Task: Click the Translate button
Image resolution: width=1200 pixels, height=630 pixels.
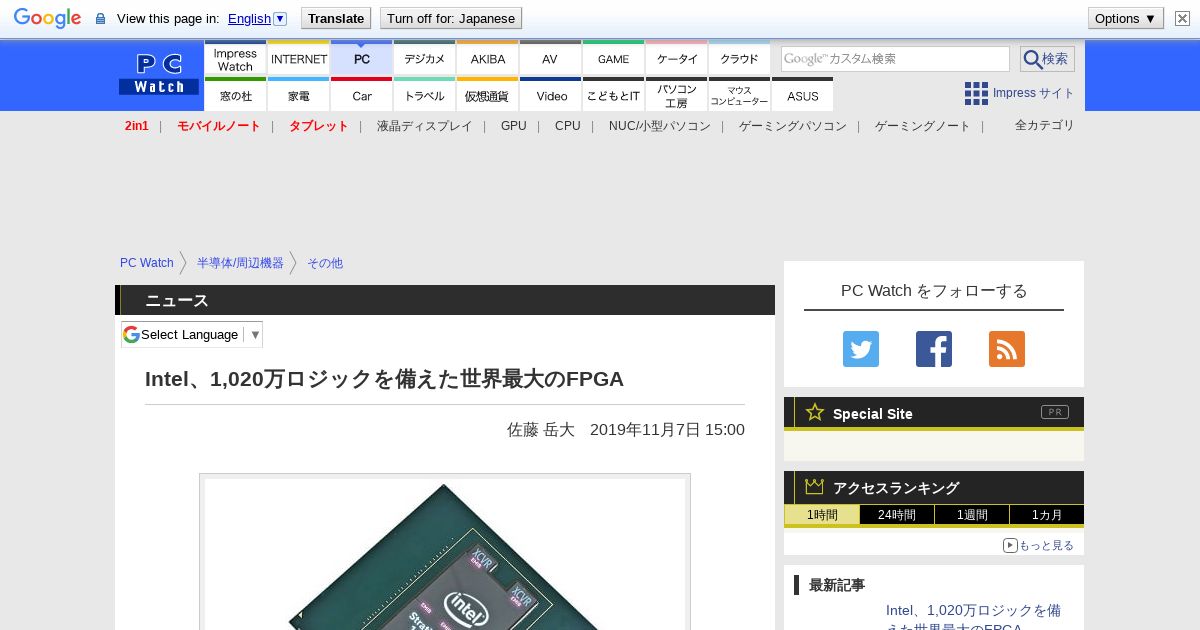Action: click(x=336, y=18)
